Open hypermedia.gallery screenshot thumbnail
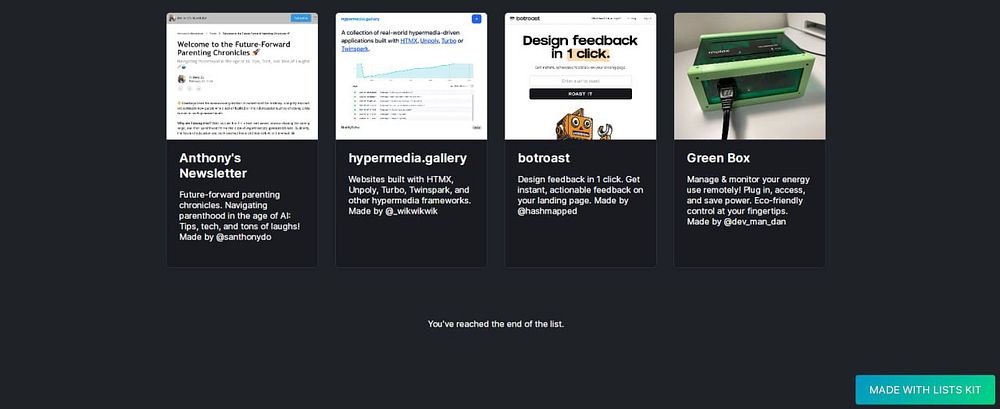Image resolution: width=1000 pixels, height=409 pixels. click(411, 76)
